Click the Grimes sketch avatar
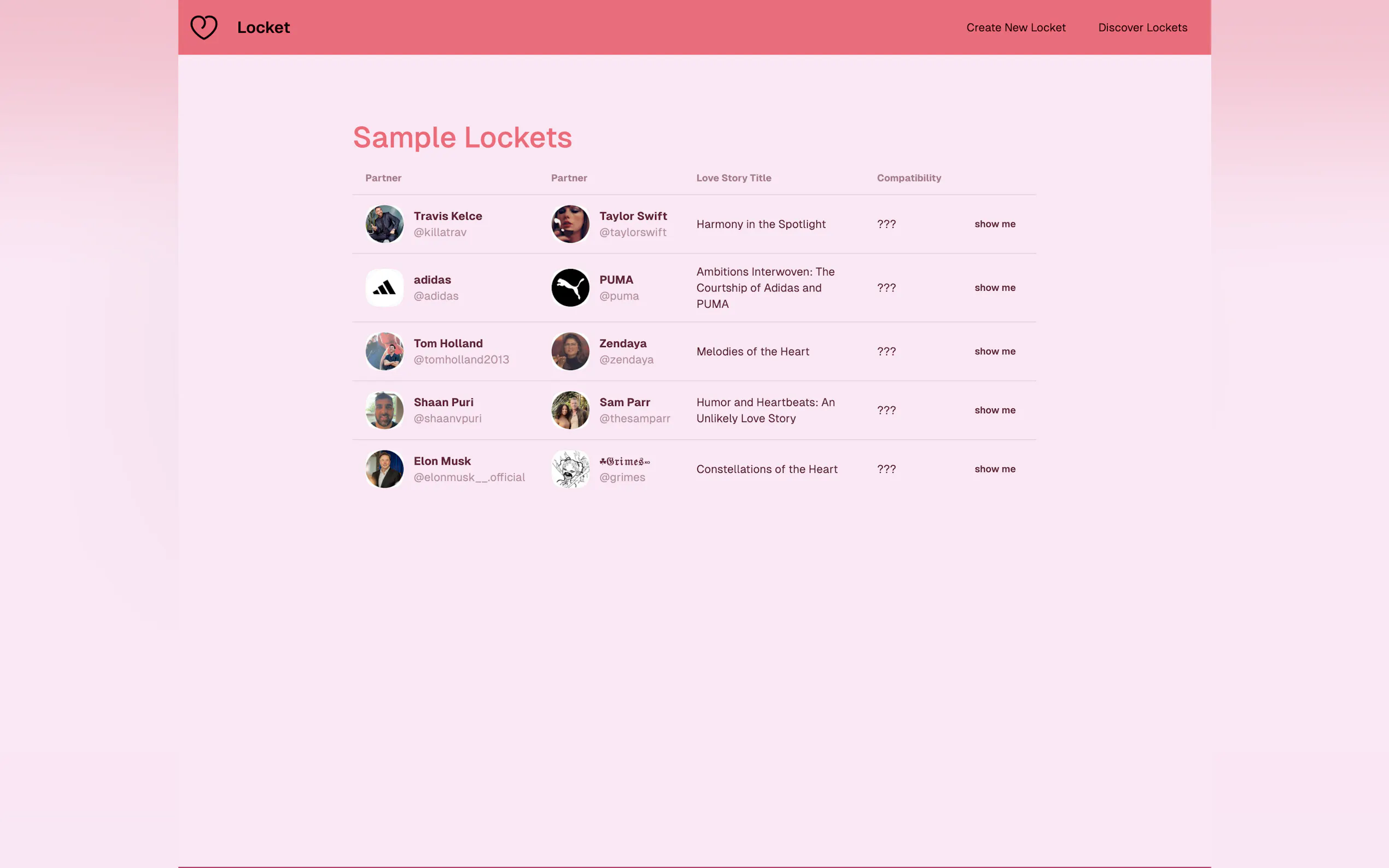 (x=570, y=469)
